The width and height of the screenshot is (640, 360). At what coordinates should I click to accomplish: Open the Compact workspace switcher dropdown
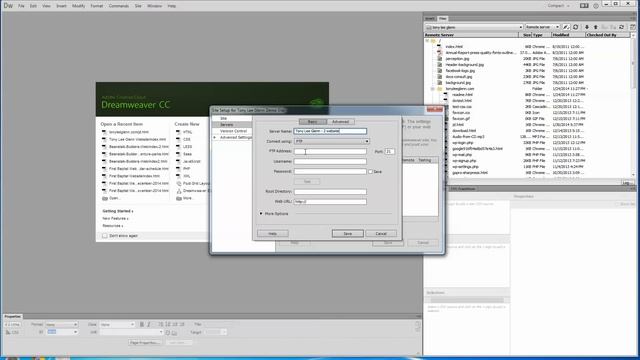pos(559,6)
